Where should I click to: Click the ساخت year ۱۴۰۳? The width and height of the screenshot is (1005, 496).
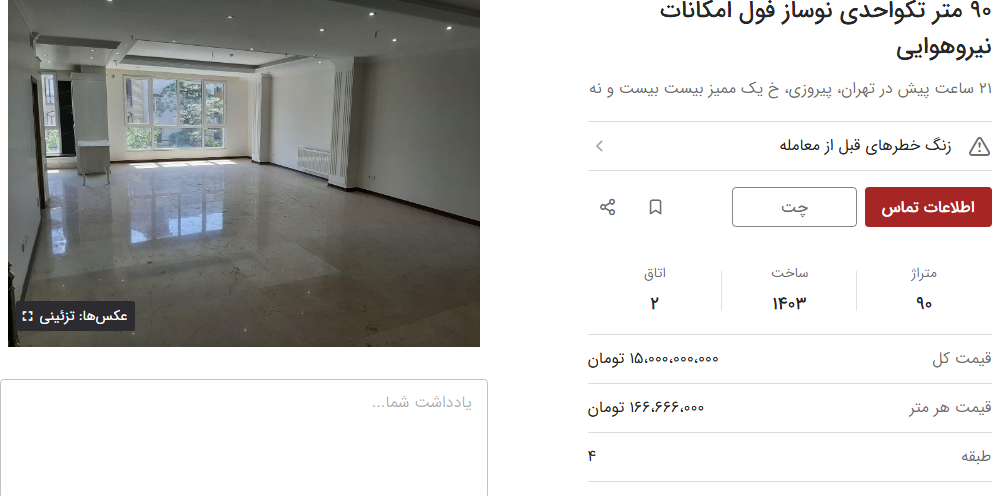pos(789,303)
